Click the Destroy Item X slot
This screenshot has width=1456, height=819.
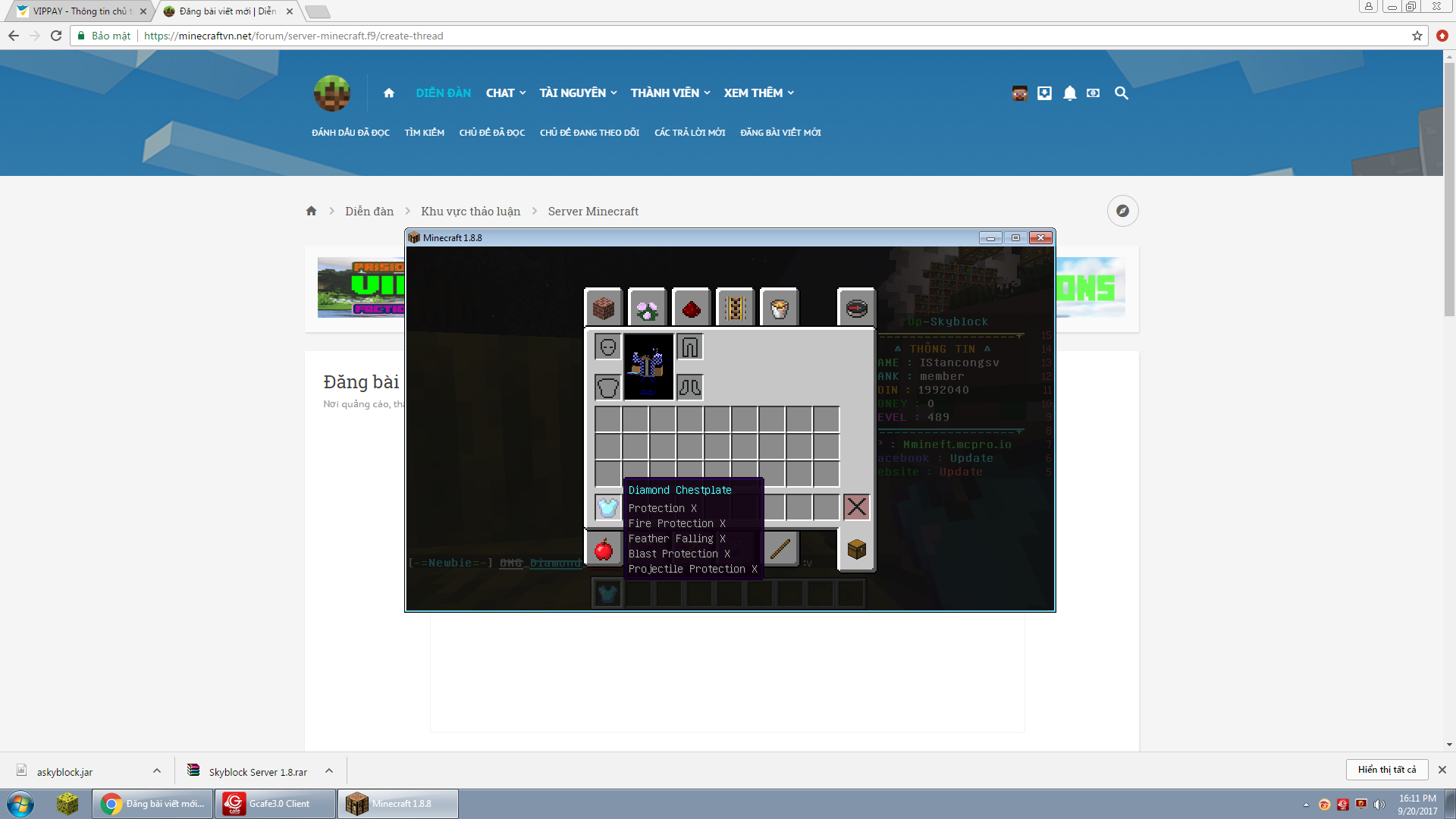856,507
